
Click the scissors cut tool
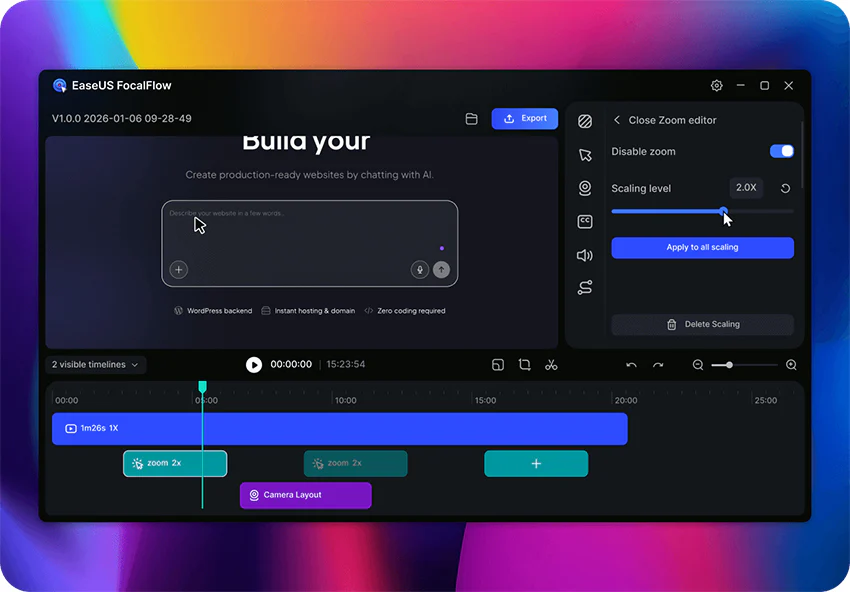(551, 365)
